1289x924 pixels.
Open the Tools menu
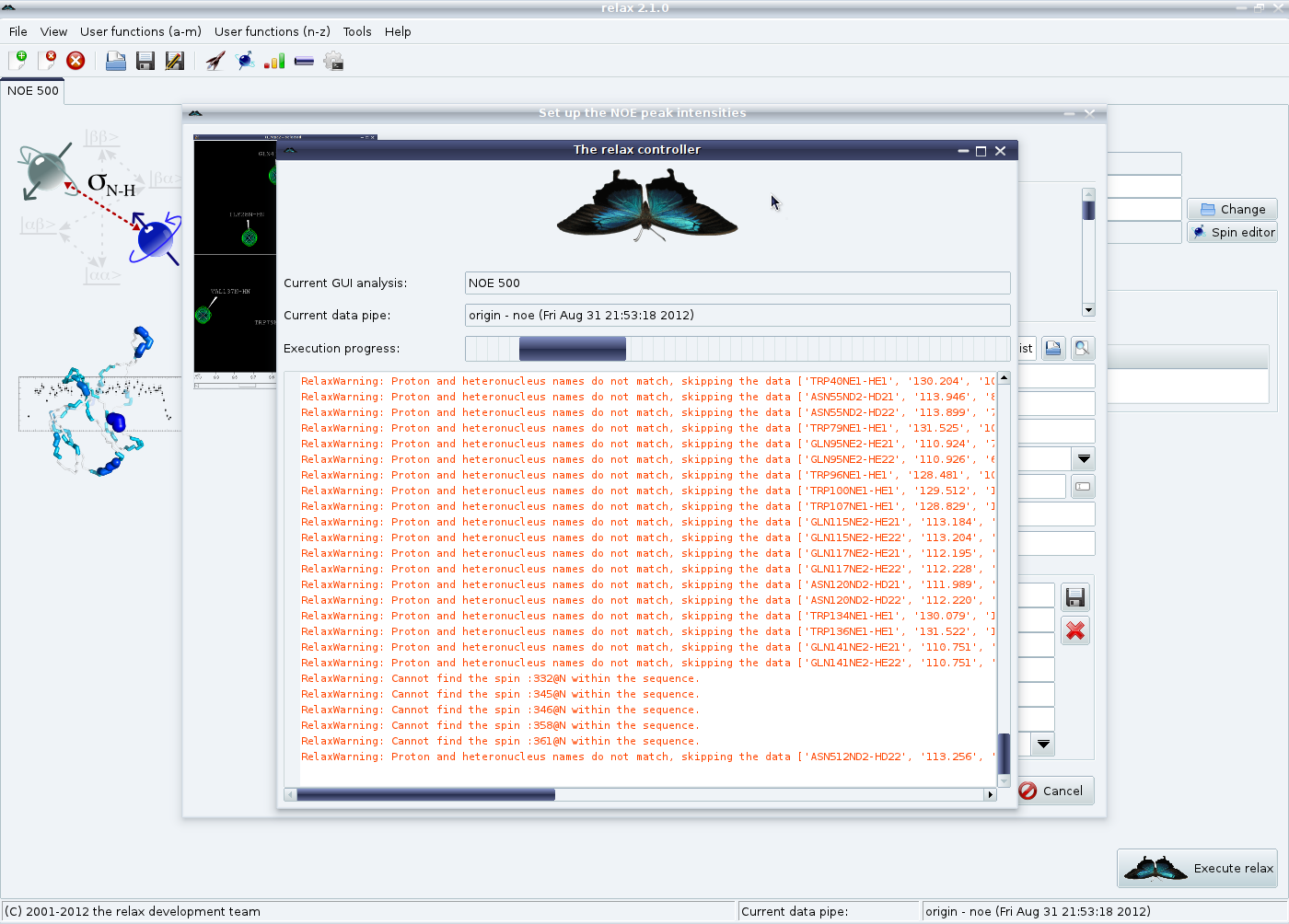click(357, 31)
